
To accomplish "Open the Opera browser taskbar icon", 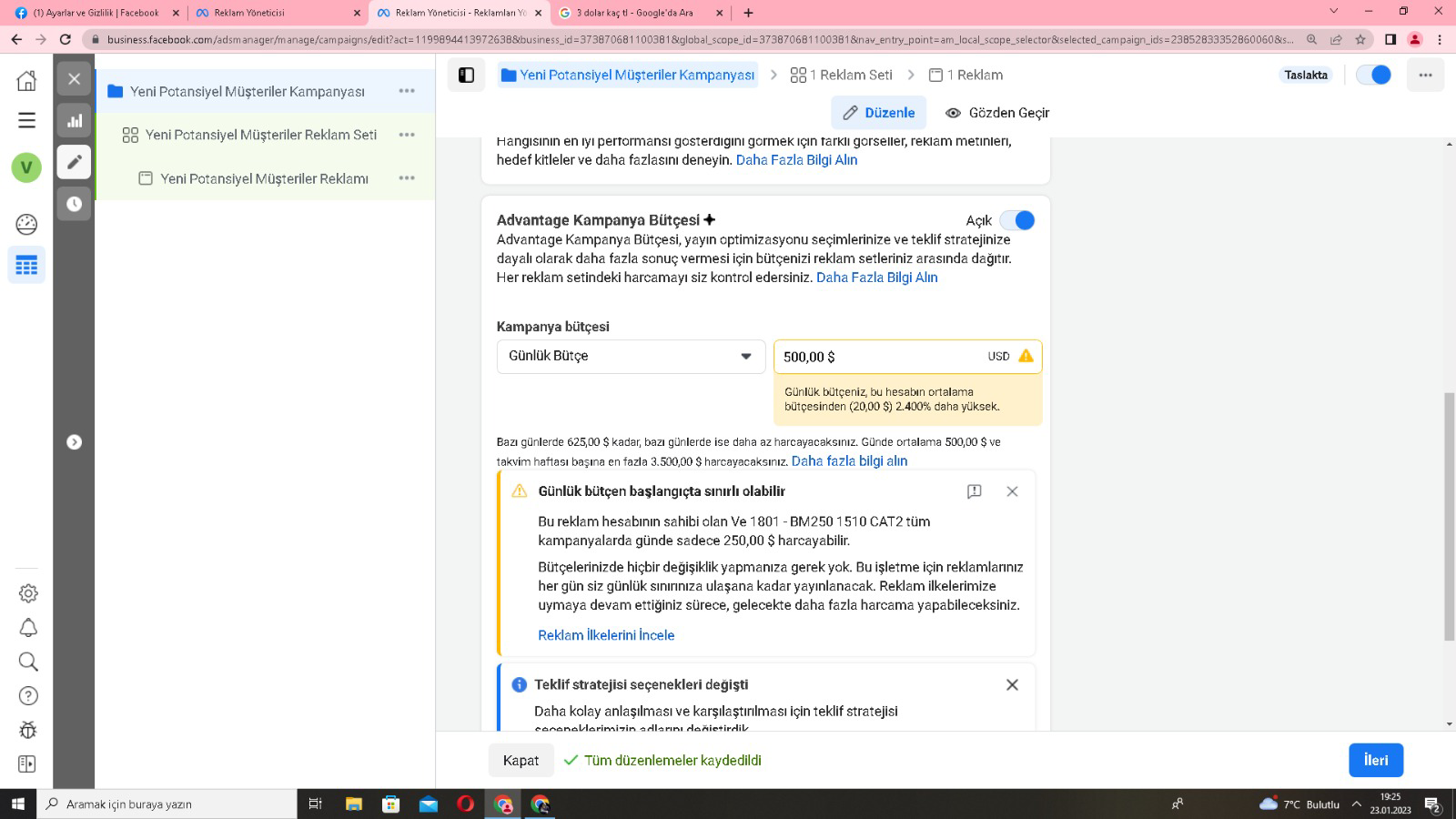I will pyautogui.click(x=465, y=804).
